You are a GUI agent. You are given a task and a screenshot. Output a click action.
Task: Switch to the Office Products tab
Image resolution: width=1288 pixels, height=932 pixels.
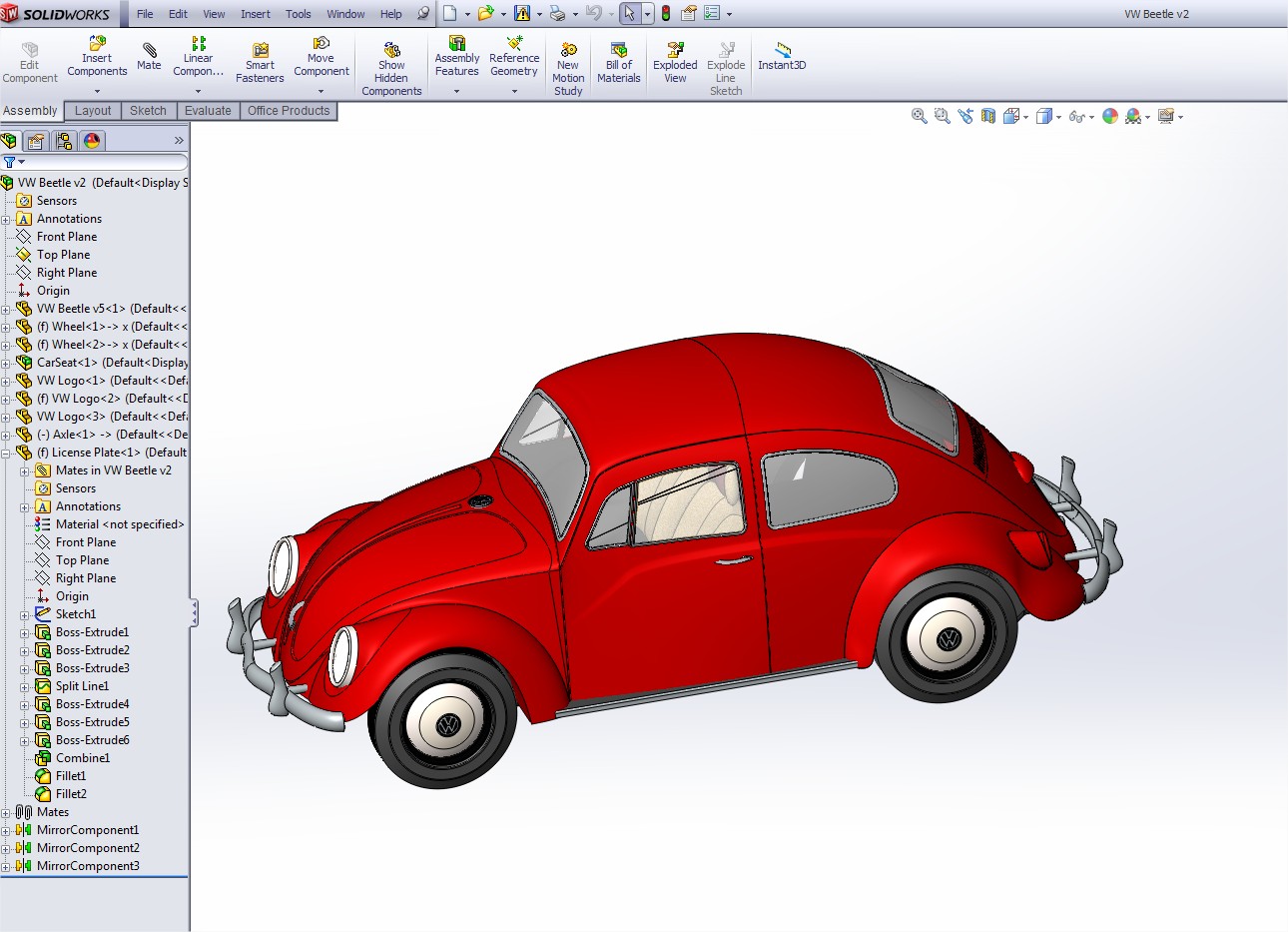[289, 111]
